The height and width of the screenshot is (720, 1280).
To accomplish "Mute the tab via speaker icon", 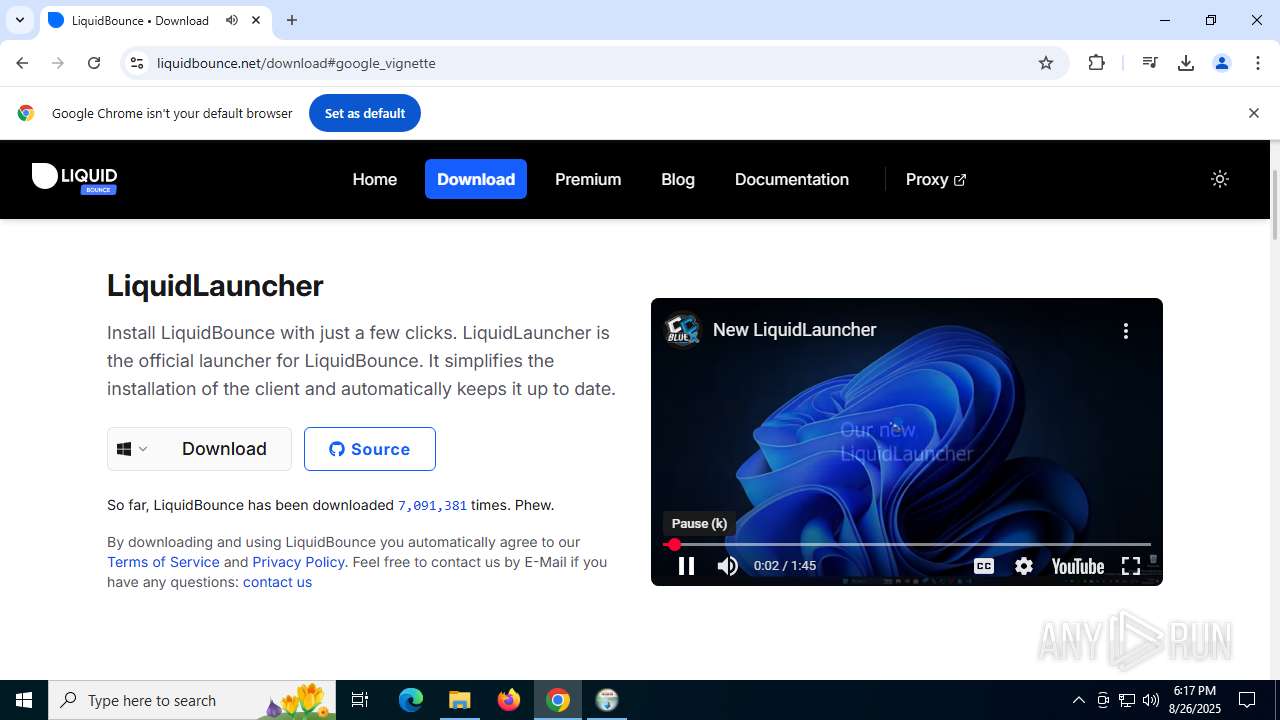I will [x=232, y=20].
